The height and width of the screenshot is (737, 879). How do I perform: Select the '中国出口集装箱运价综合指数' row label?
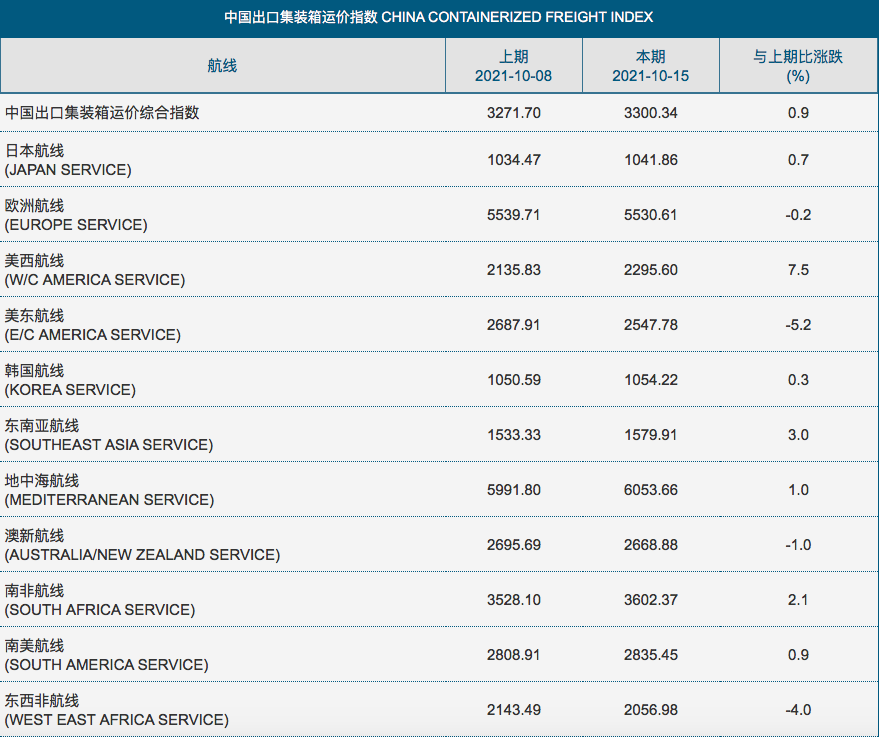102,113
